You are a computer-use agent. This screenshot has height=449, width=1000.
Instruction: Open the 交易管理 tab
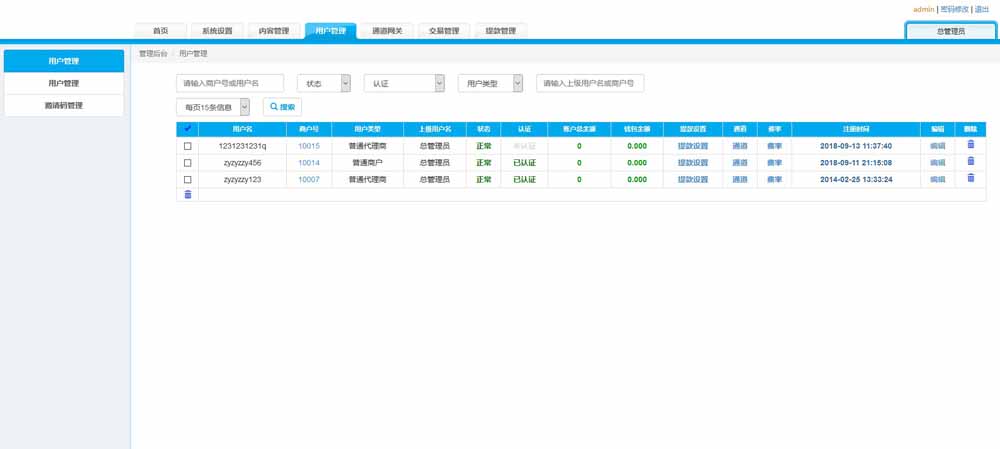tap(444, 31)
